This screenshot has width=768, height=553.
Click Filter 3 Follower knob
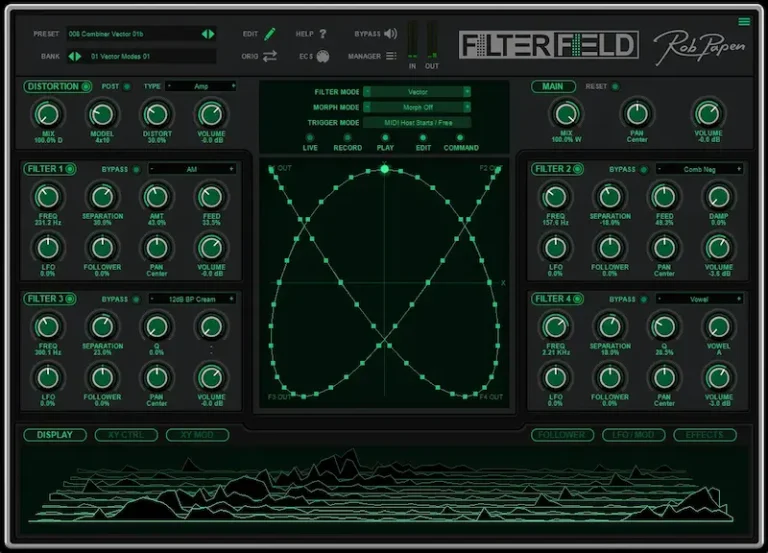(x=102, y=378)
